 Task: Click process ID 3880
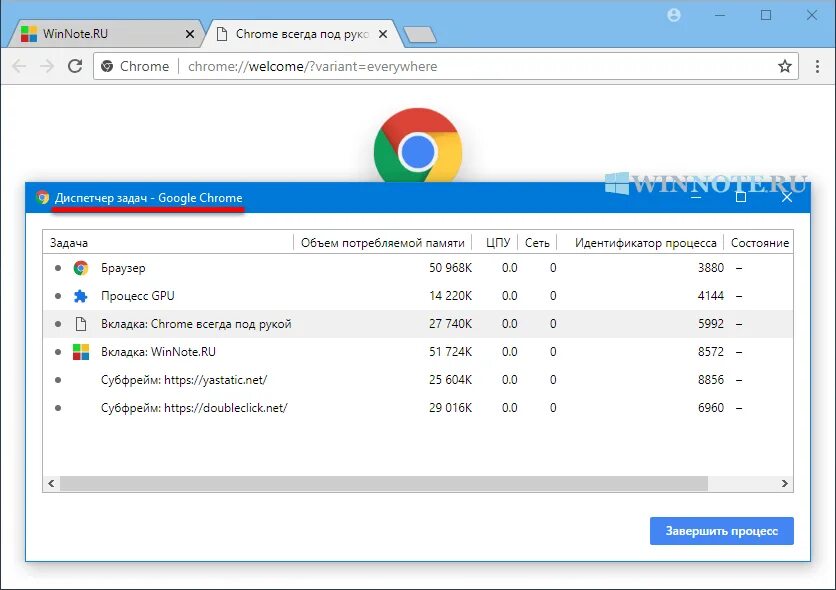tap(711, 268)
